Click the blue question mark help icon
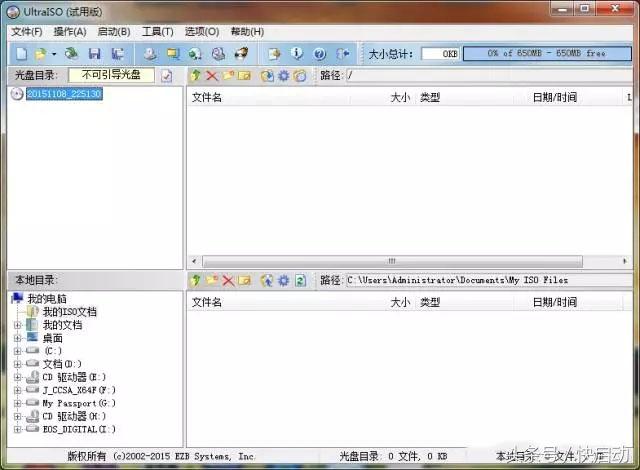 (320, 53)
